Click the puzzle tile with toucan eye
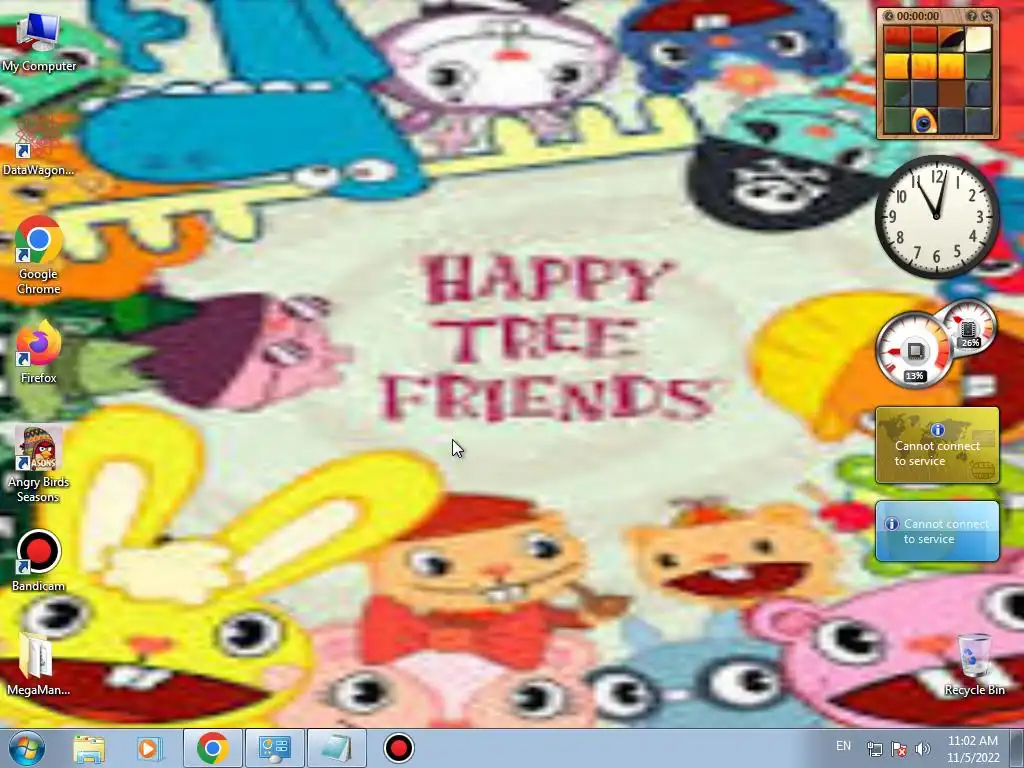 tap(924, 120)
